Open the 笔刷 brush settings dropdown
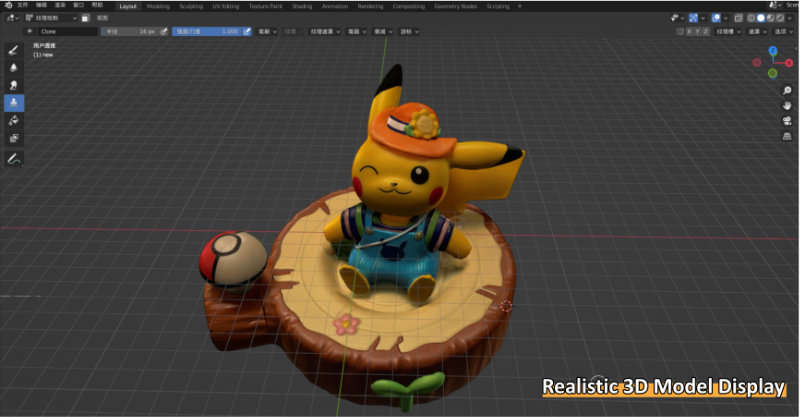The height and width of the screenshot is (417, 800). click(267, 32)
